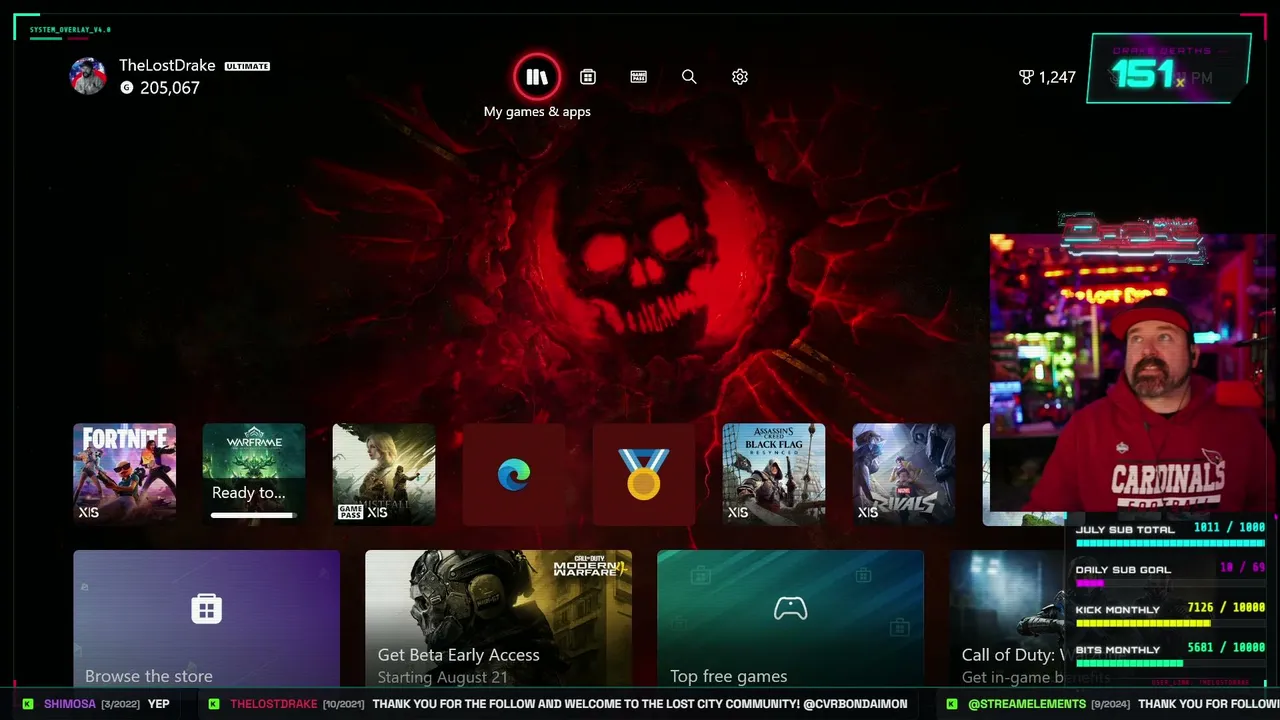Open the Top free games card
The image size is (1280, 720).
(791, 620)
